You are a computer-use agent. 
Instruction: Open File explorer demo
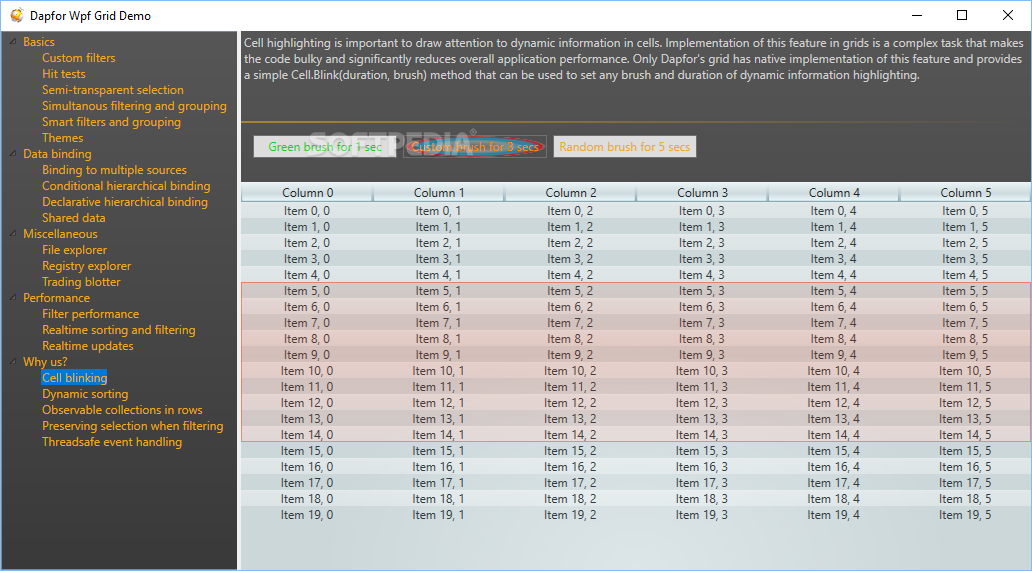[74, 250]
